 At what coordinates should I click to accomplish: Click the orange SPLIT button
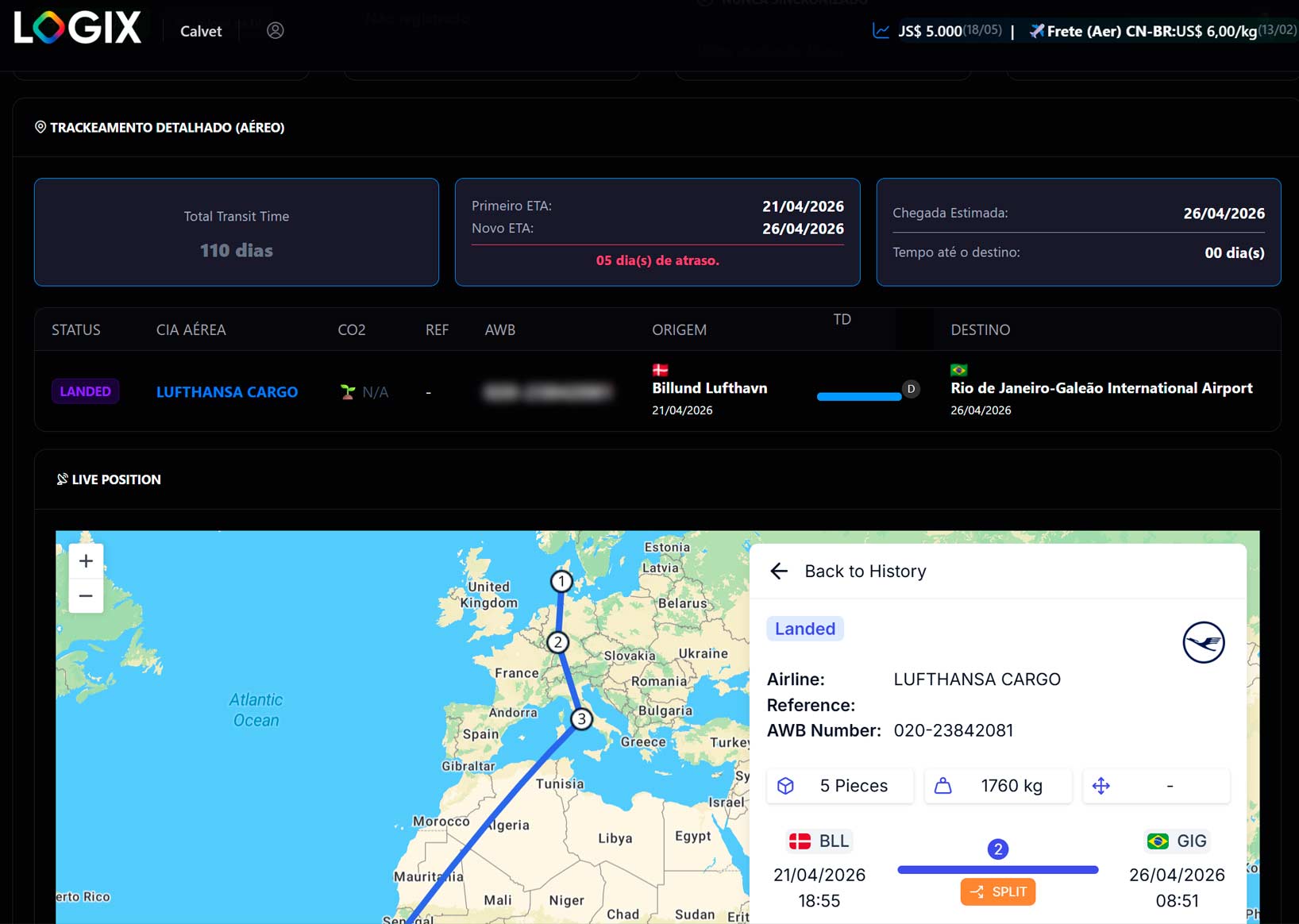[998, 891]
